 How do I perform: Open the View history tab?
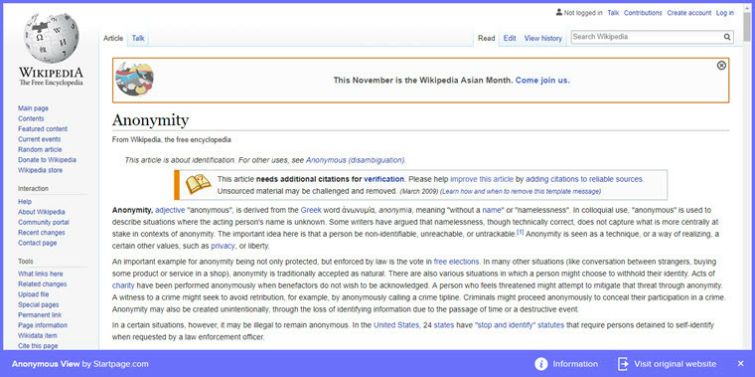pos(543,39)
